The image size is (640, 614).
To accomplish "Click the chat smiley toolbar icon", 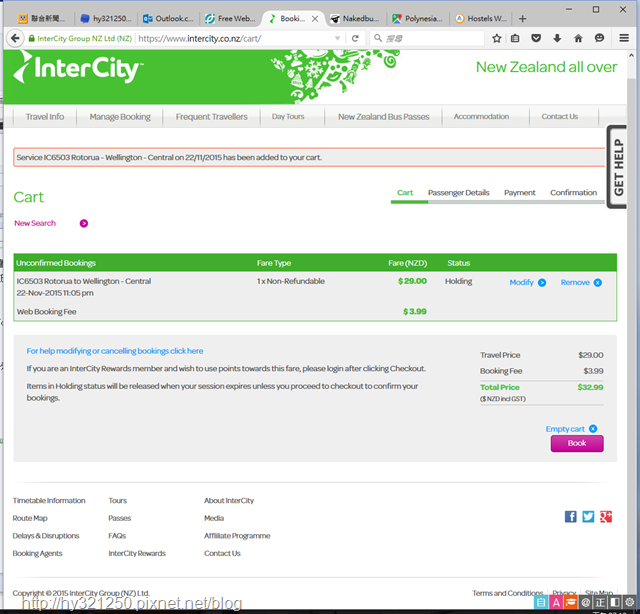I will pos(599,38).
